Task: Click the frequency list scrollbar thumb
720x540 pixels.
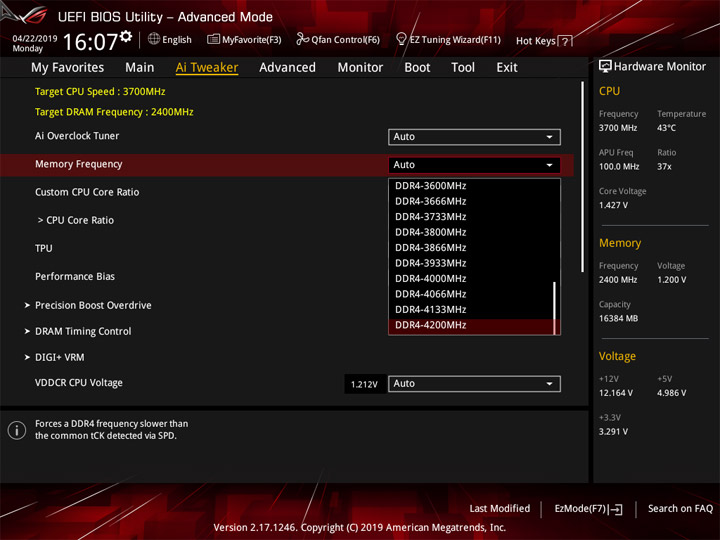Action: 555,307
